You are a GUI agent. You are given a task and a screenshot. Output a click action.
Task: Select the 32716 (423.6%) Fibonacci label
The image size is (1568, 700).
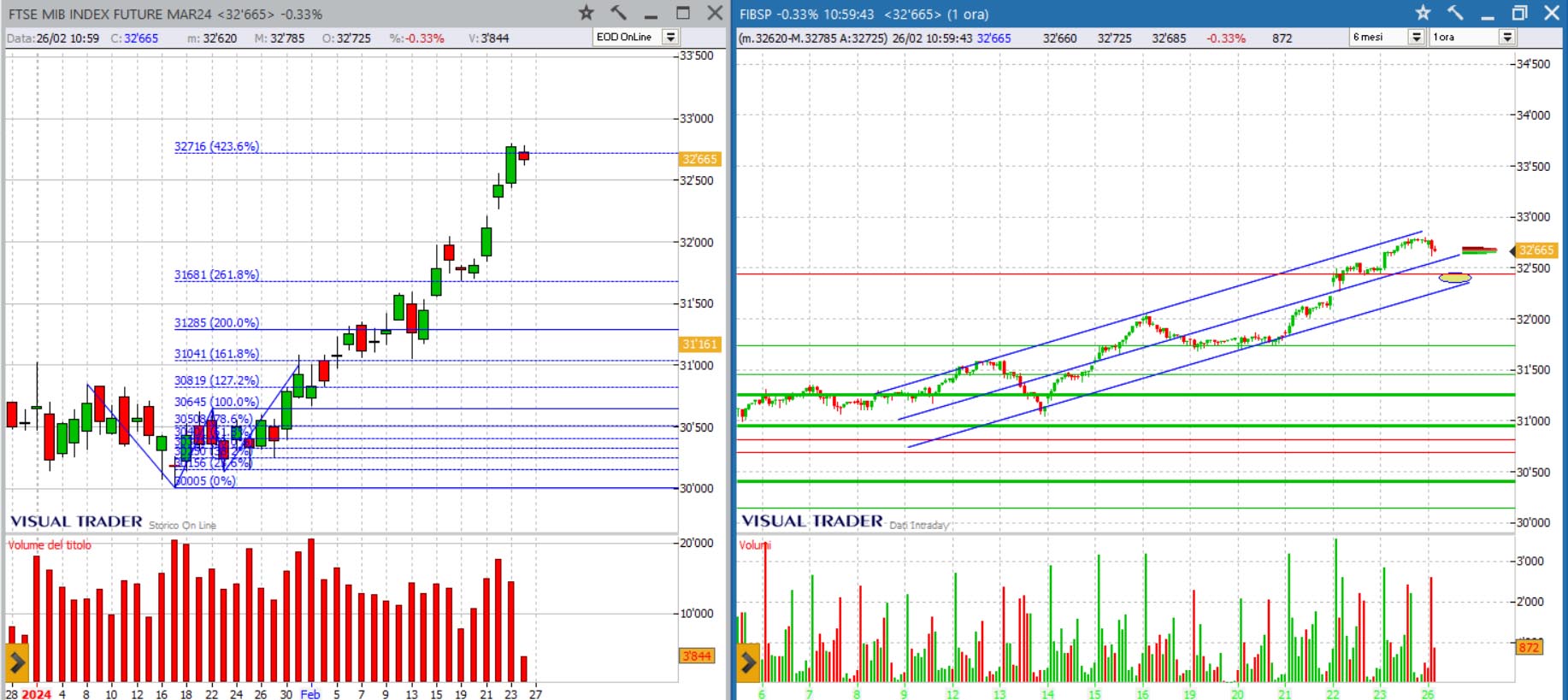pos(216,146)
